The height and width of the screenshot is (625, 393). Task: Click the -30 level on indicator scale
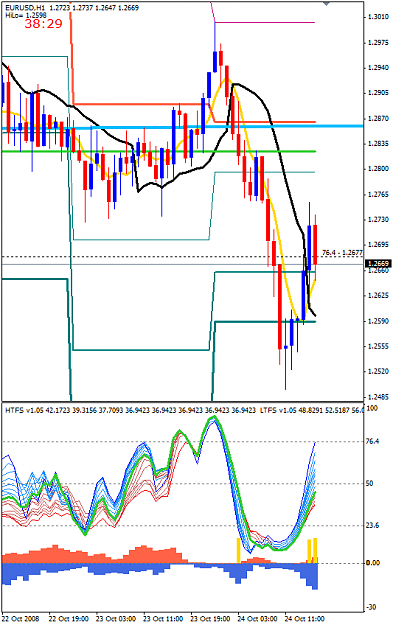pos(371,607)
